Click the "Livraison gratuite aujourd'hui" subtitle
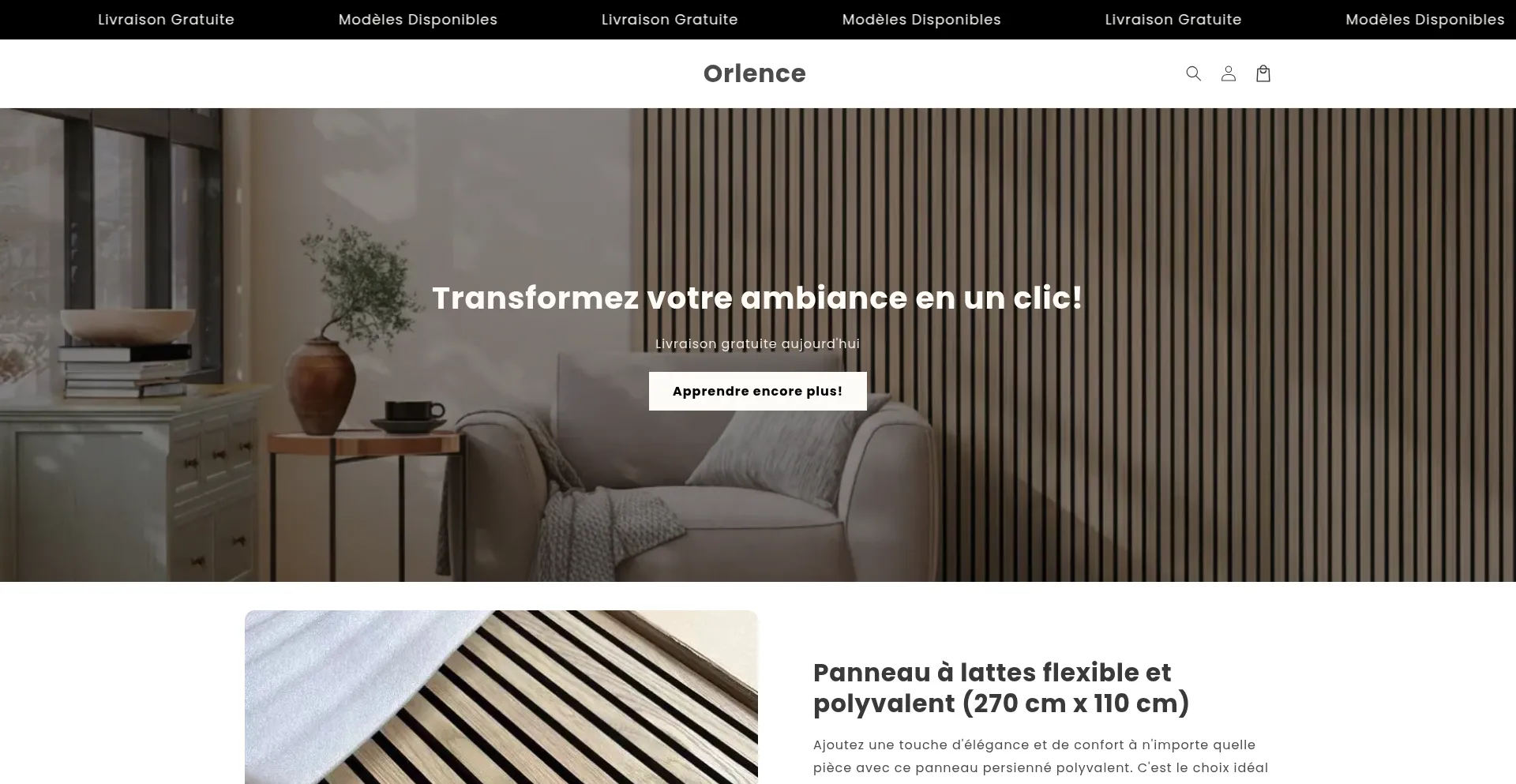The image size is (1516, 784). click(x=757, y=343)
